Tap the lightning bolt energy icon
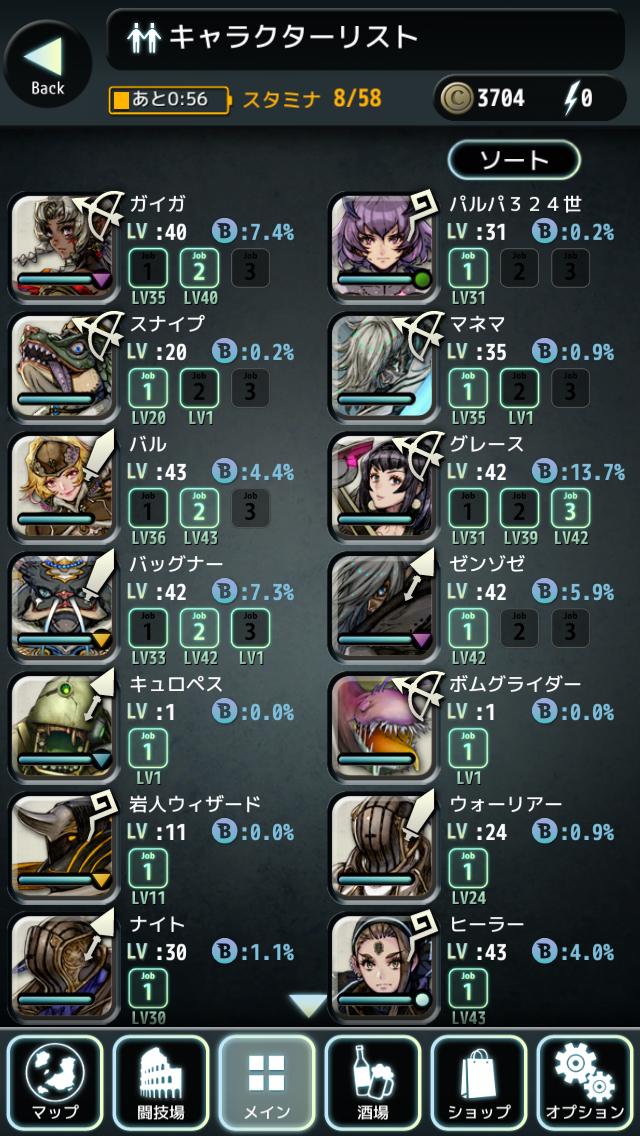640x1136 pixels. (571, 99)
